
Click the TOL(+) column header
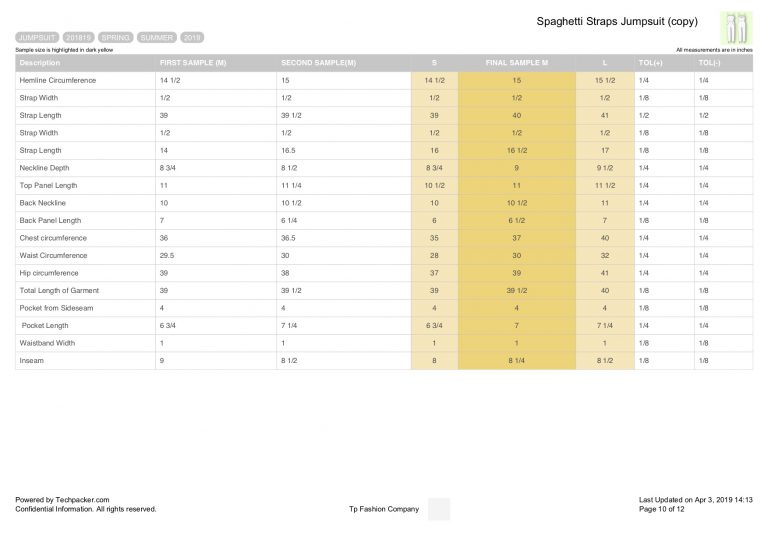pyautogui.click(x=650, y=63)
